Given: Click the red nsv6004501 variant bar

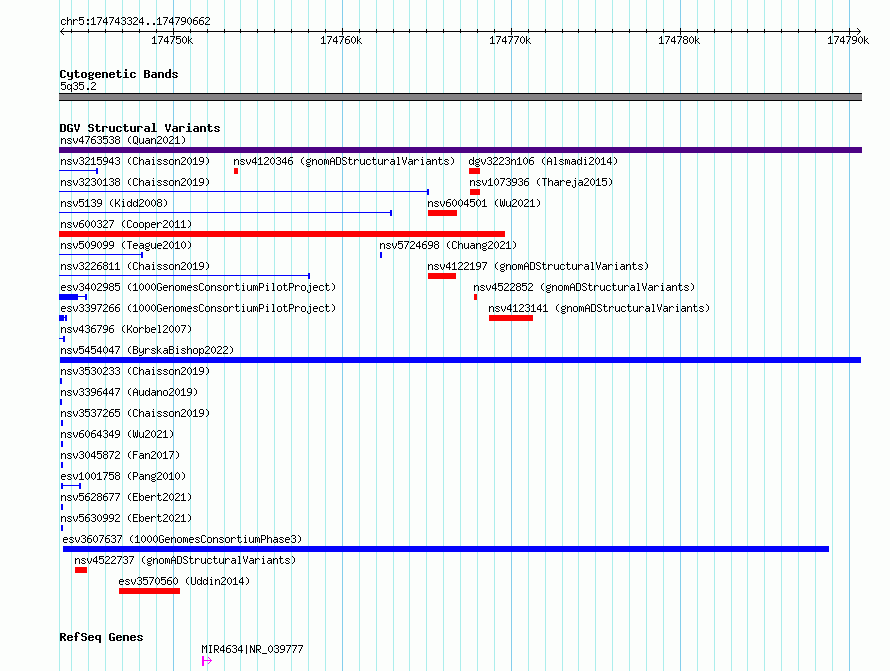Looking at the screenshot, I should point(442,213).
